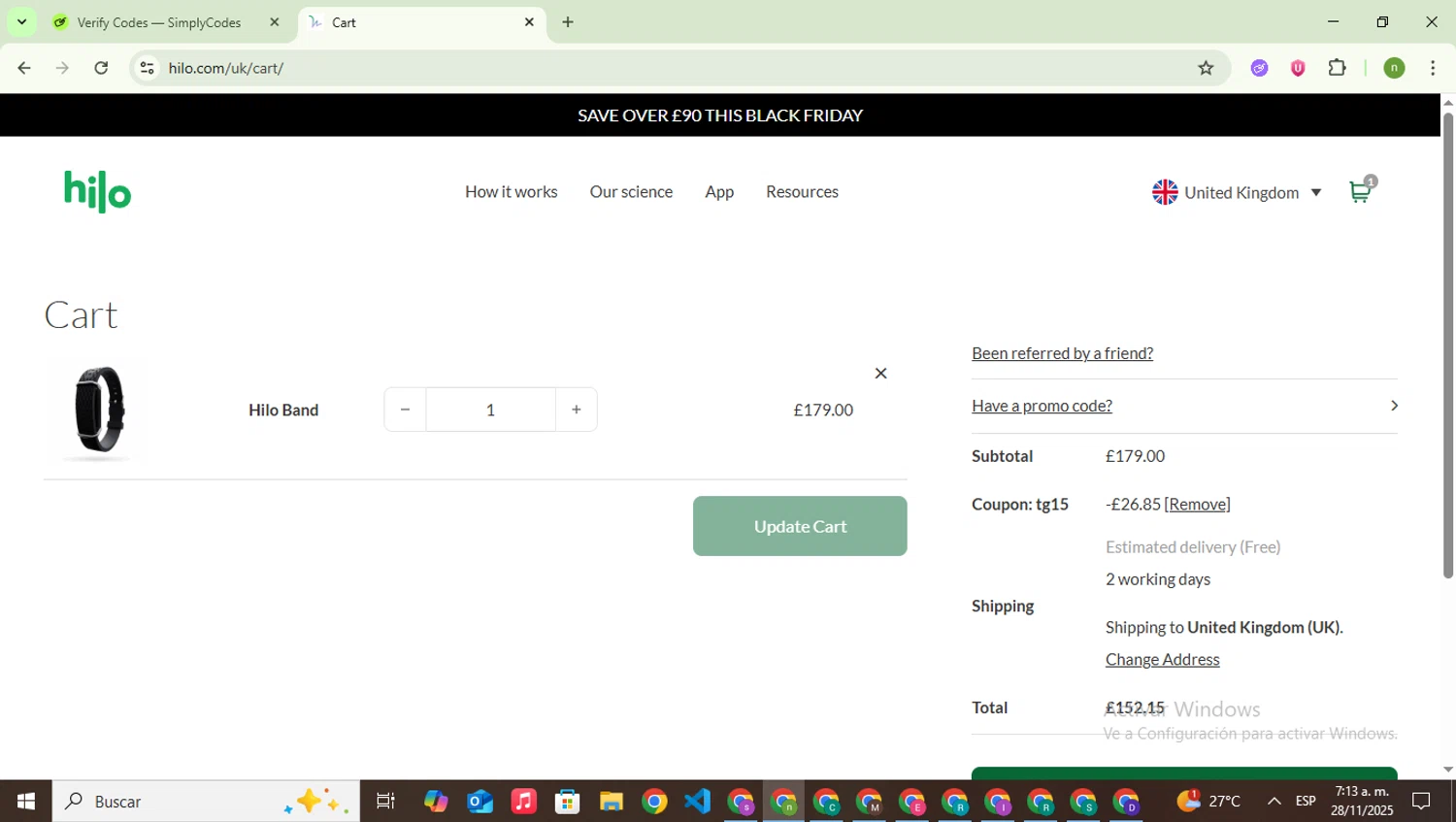Image resolution: width=1456 pixels, height=822 pixels.
Task: Open the Windows Start menu
Action: point(26,802)
